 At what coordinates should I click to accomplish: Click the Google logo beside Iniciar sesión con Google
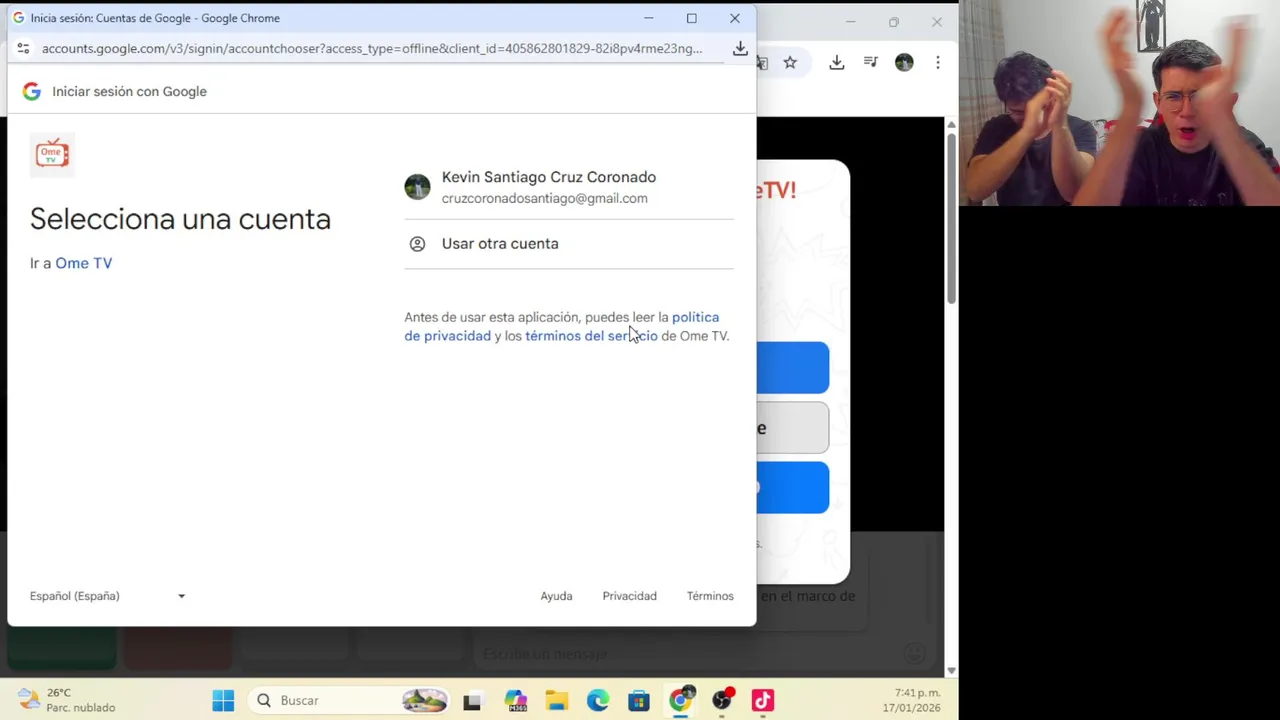click(x=32, y=91)
